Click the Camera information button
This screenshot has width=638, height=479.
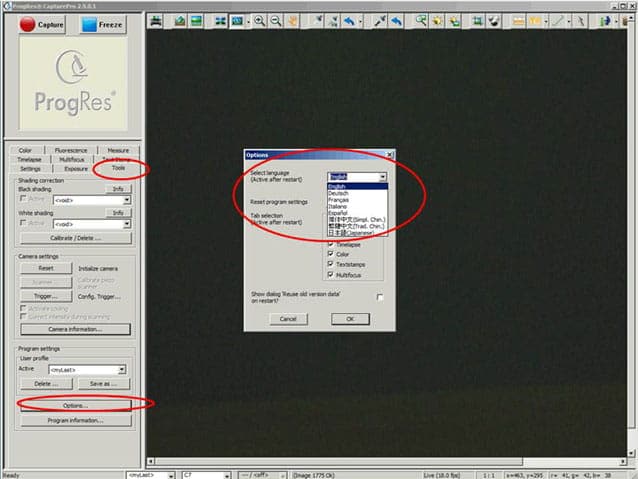(x=75, y=329)
